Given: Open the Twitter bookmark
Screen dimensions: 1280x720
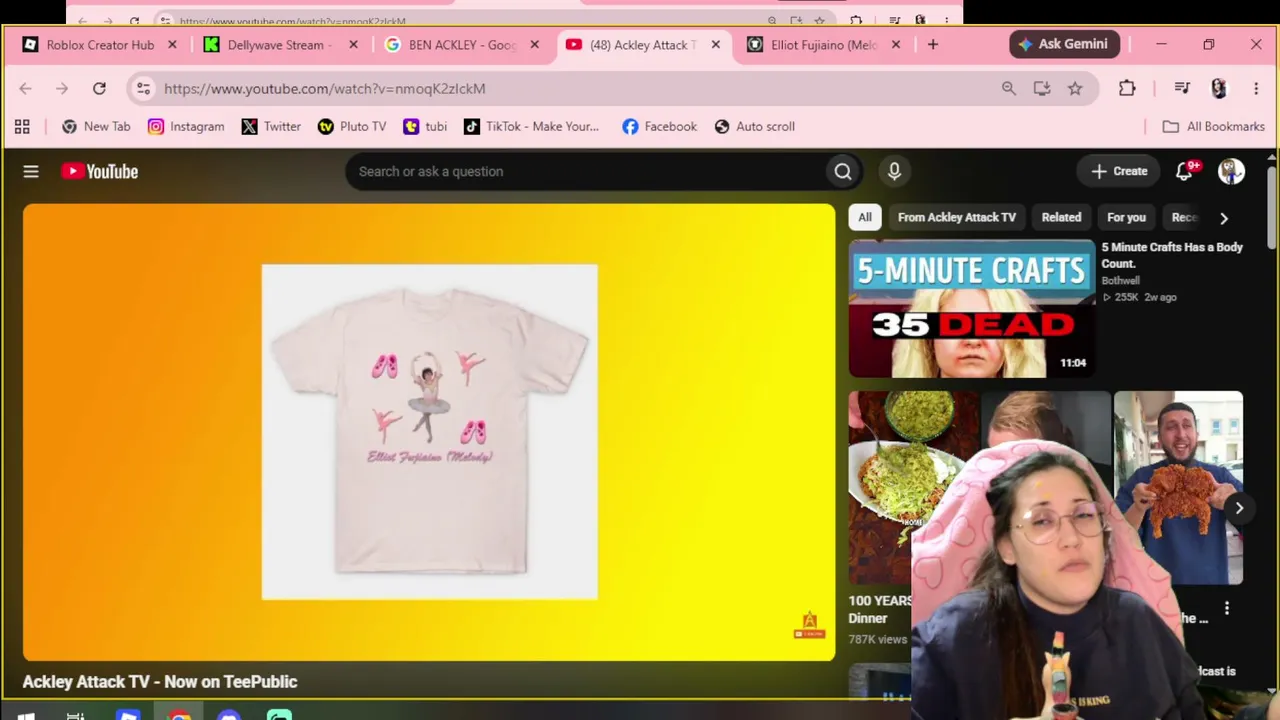Looking at the screenshot, I should pos(271,127).
